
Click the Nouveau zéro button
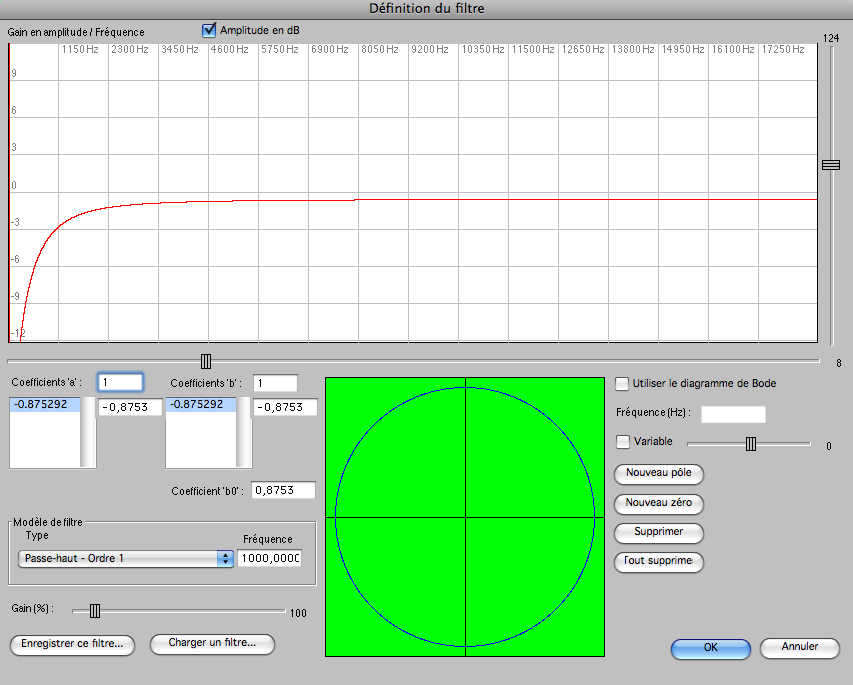click(658, 503)
